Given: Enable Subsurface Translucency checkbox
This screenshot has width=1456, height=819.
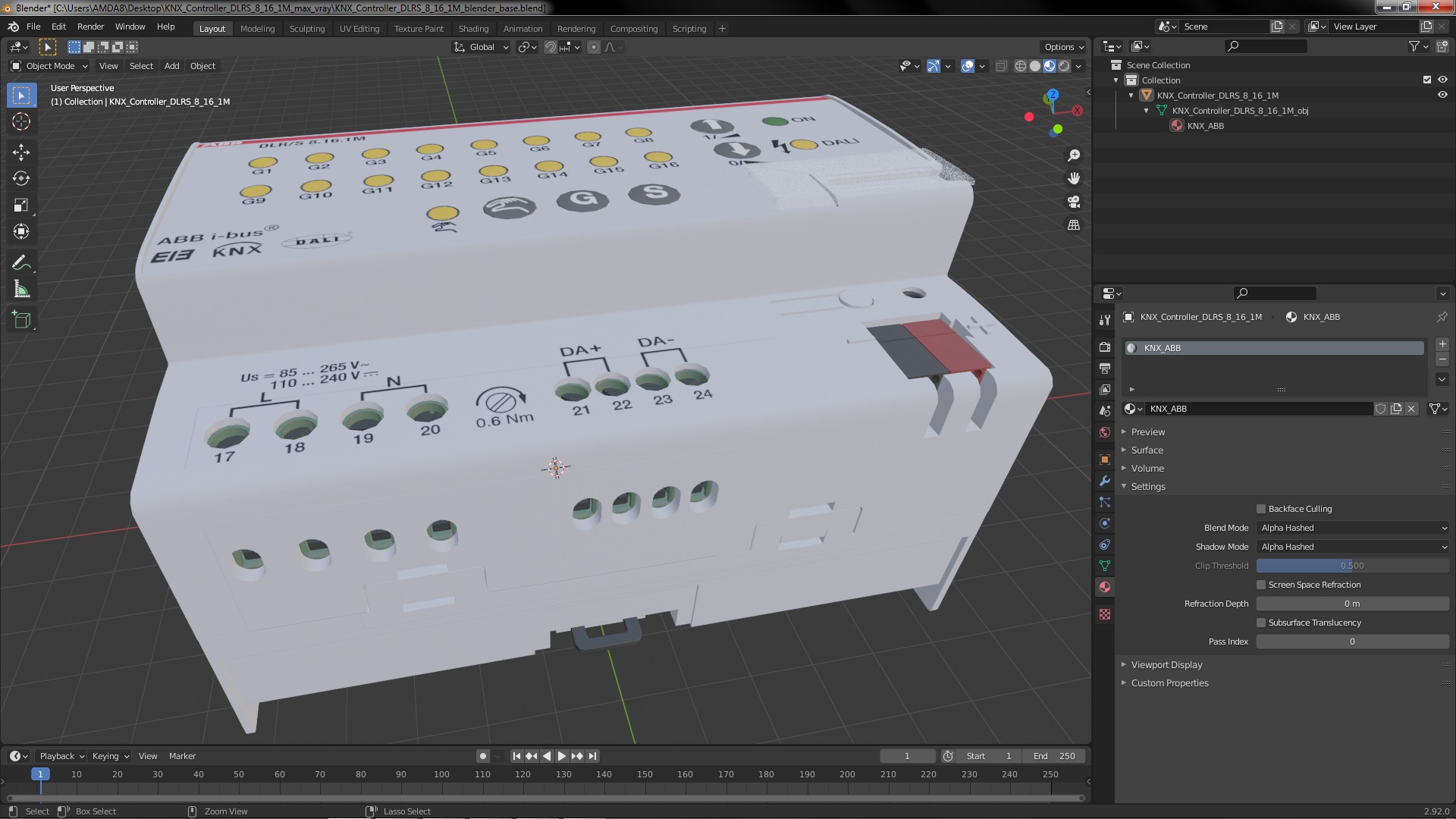Looking at the screenshot, I should [x=1261, y=623].
